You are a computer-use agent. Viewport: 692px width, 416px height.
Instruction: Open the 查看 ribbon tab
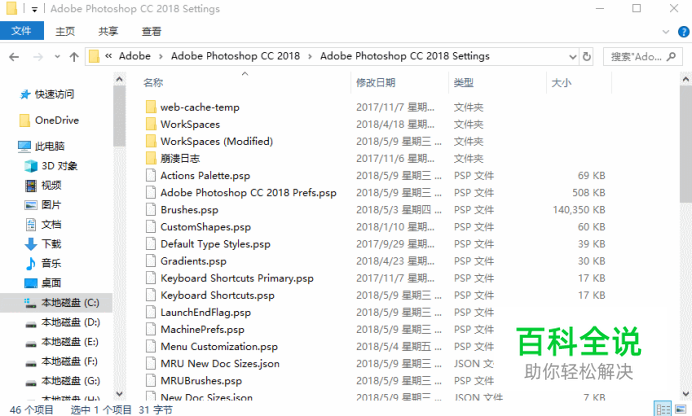click(151, 31)
